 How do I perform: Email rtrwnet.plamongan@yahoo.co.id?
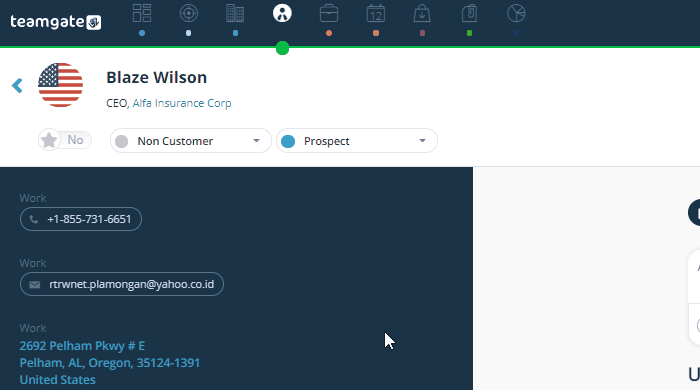(x=122, y=284)
